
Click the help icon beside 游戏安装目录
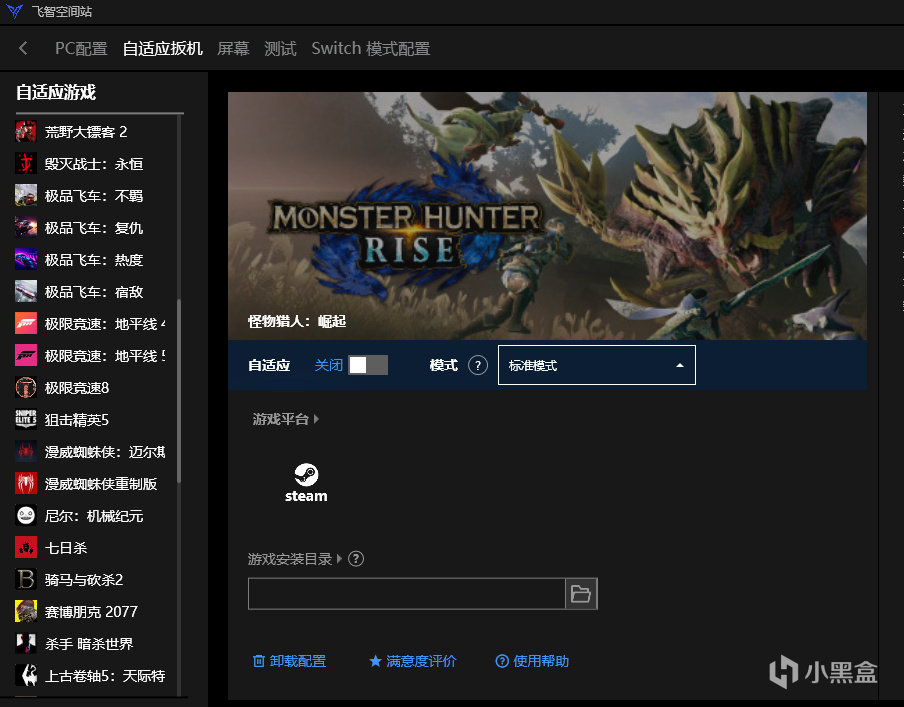[x=356, y=559]
